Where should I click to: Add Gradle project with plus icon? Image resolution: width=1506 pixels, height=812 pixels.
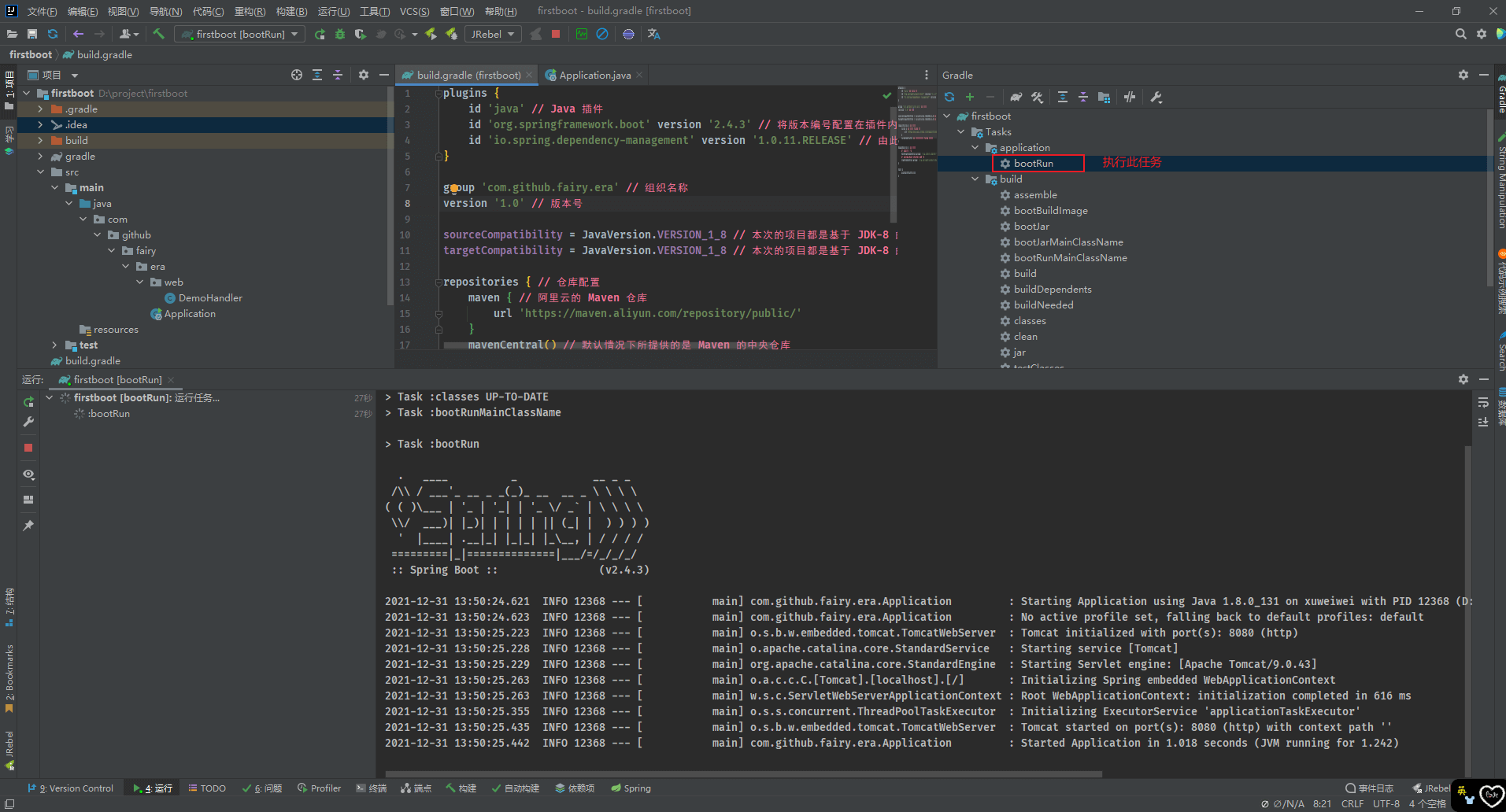pyautogui.click(x=970, y=97)
